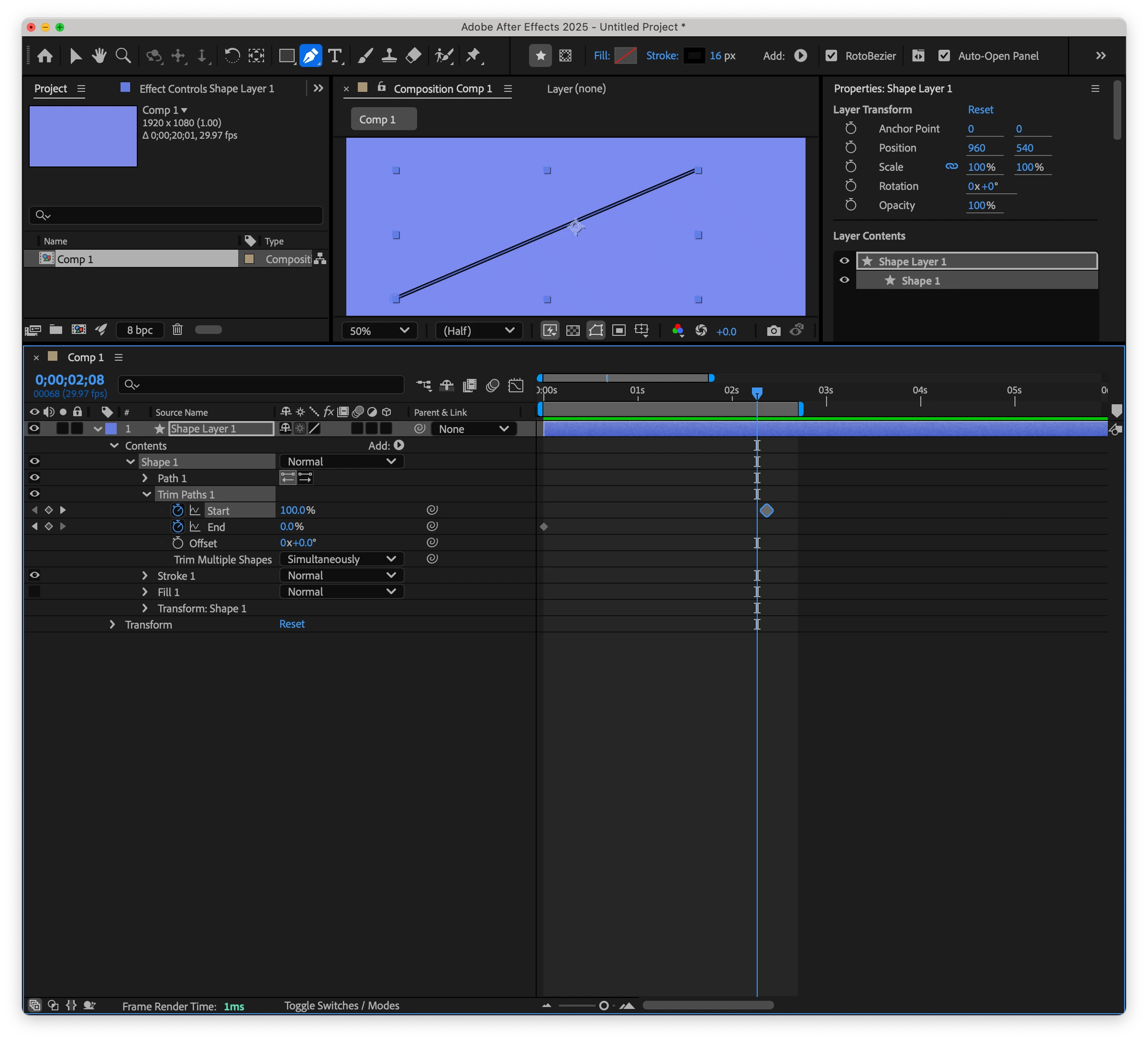The height and width of the screenshot is (1041, 1148).
Task: Pick the Type tool
Action: (335, 55)
